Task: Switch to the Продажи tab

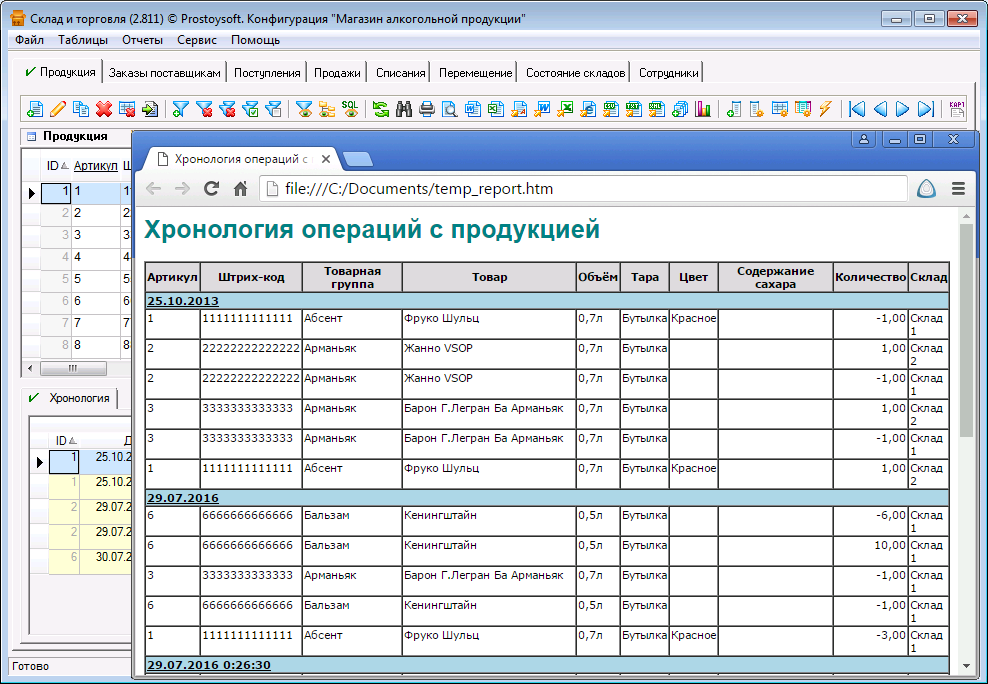Action: coord(337,72)
